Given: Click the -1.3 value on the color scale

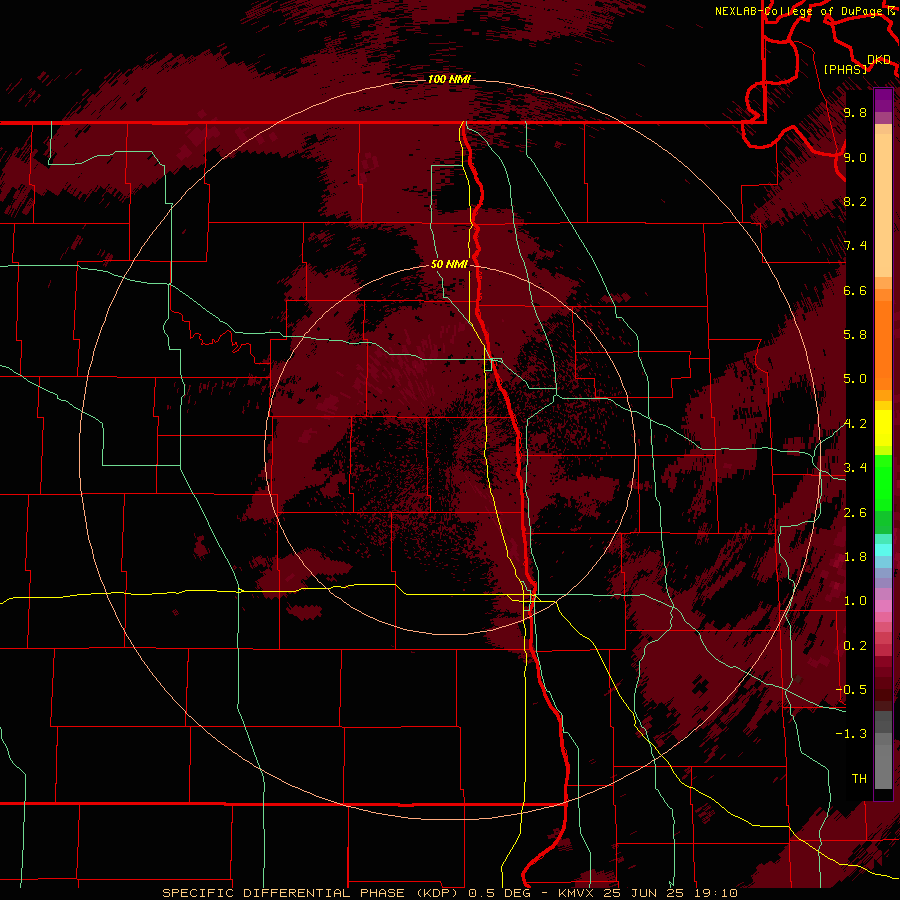Looking at the screenshot, I should tap(851, 734).
